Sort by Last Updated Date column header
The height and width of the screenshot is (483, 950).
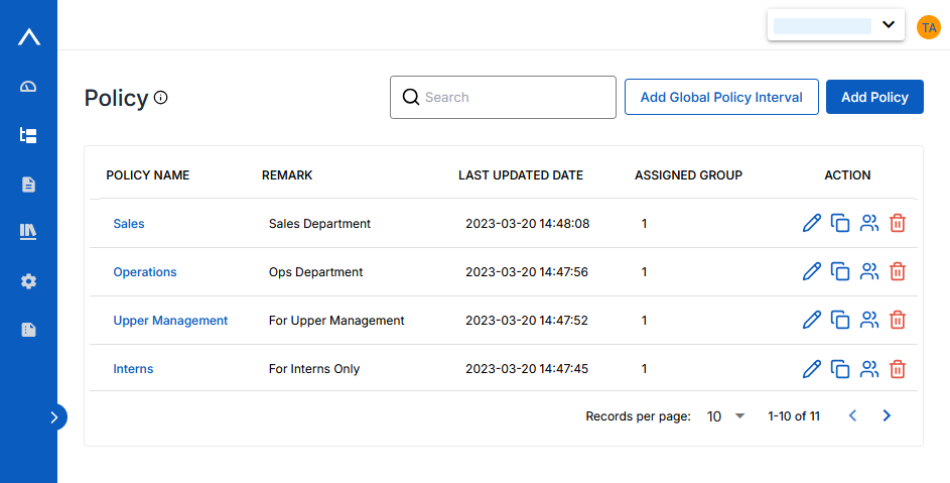coord(520,175)
